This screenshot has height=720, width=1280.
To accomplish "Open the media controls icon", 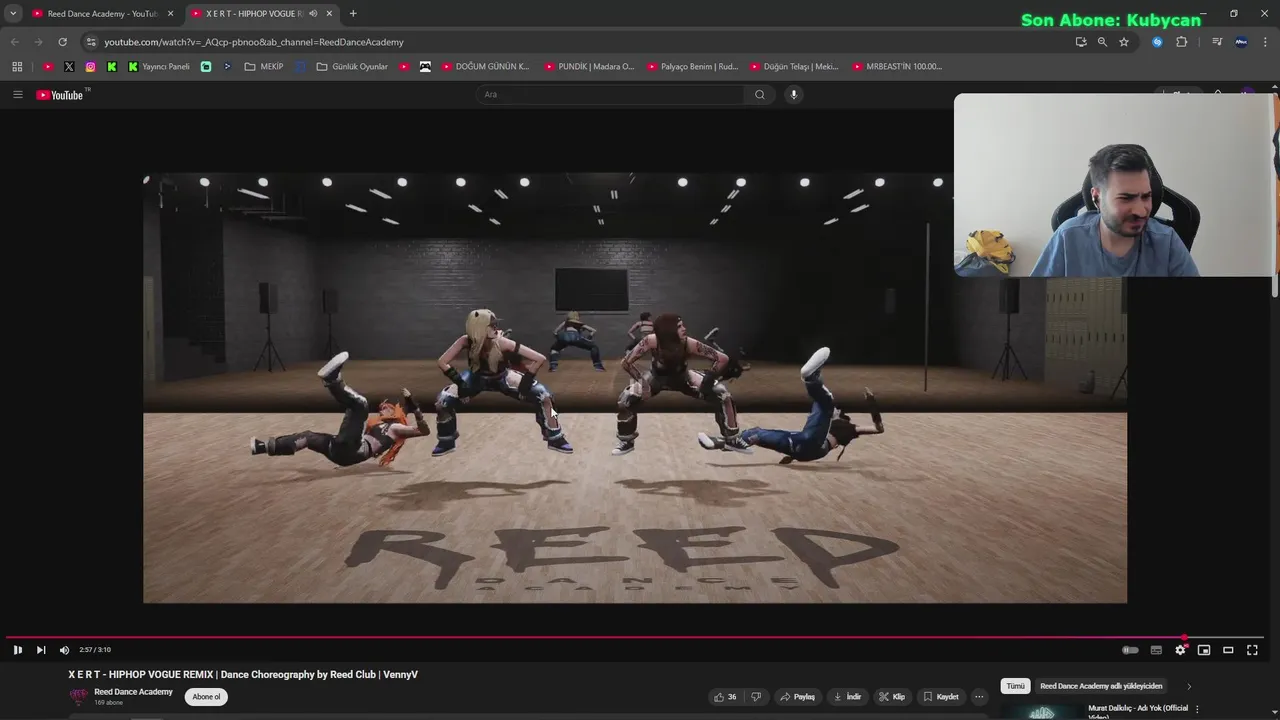I will [x=1217, y=42].
